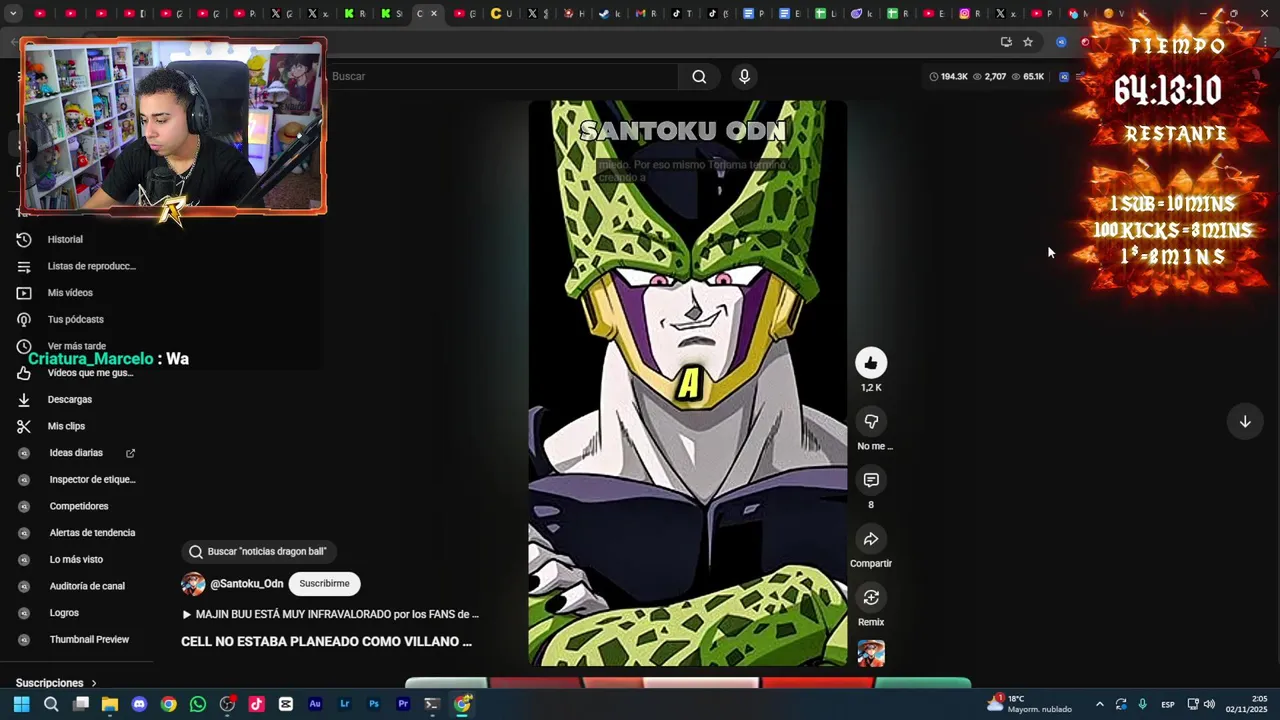Open Historial in the sidebar

pos(65,239)
